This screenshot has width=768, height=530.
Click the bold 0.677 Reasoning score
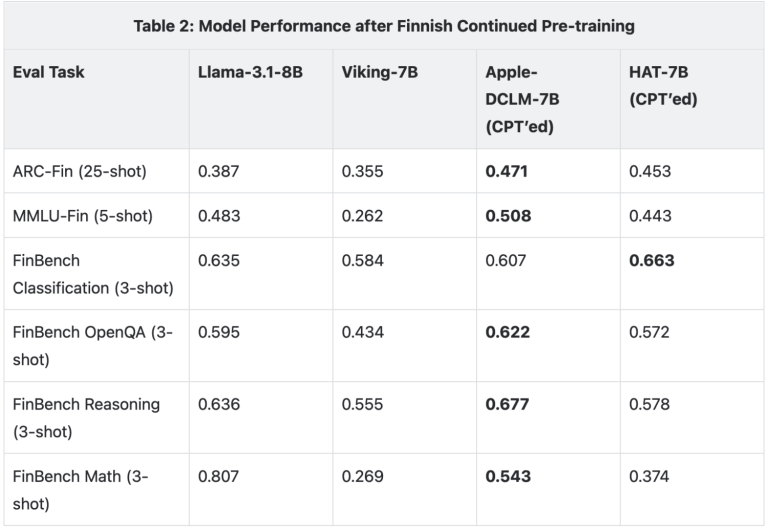coord(507,405)
